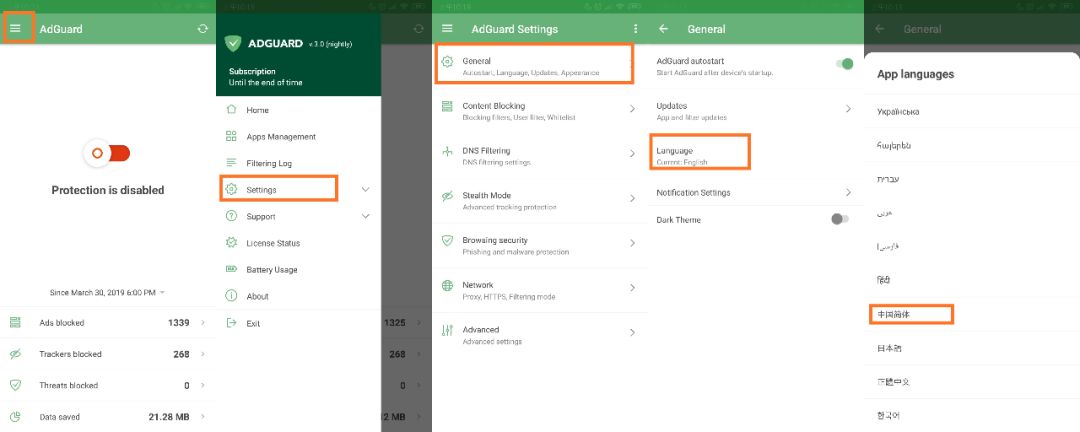The image size is (1080, 432).
Task: Open Ads blocked details chevron
Action: tap(202, 322)
